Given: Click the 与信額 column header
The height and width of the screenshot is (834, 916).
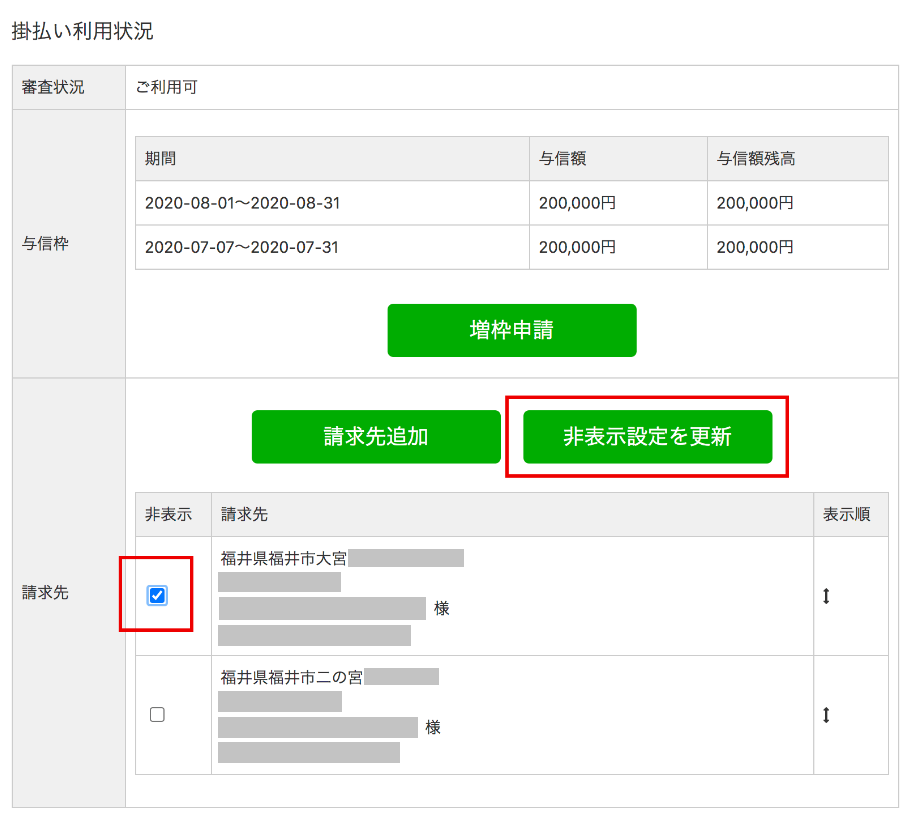Looking at the screenshot, I should coord(562,158).
